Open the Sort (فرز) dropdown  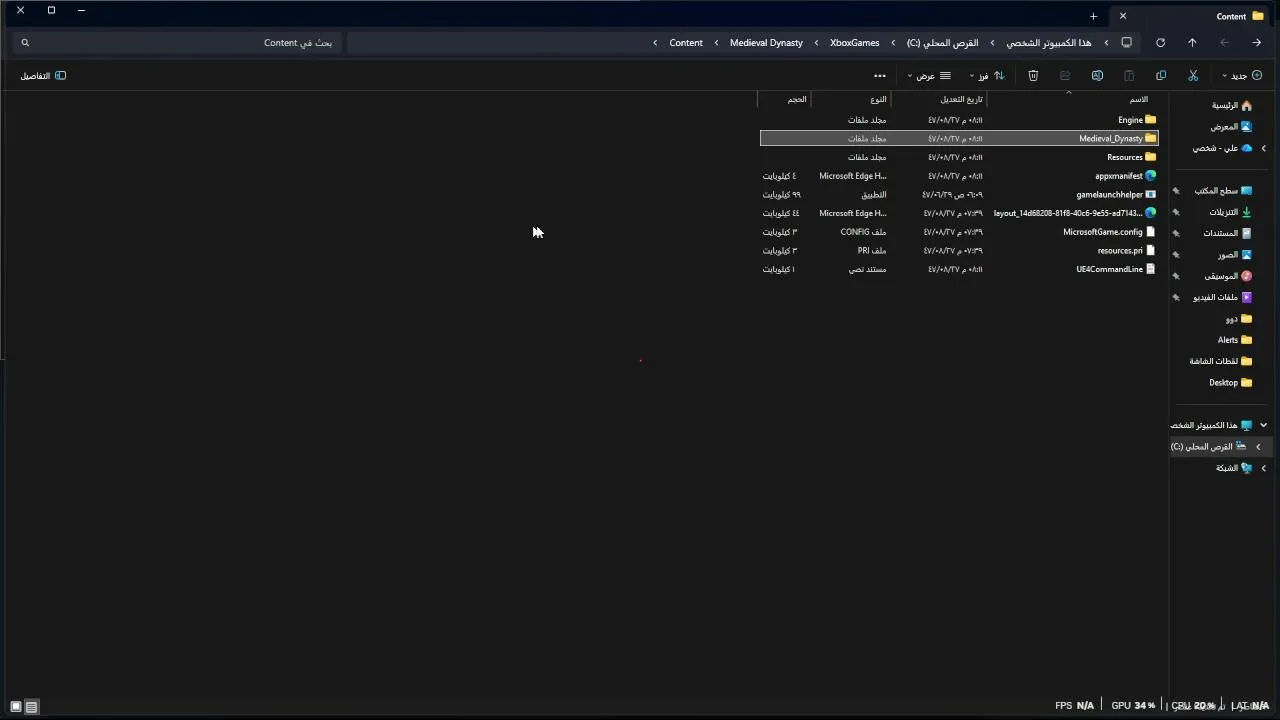(x=987, y=76)
